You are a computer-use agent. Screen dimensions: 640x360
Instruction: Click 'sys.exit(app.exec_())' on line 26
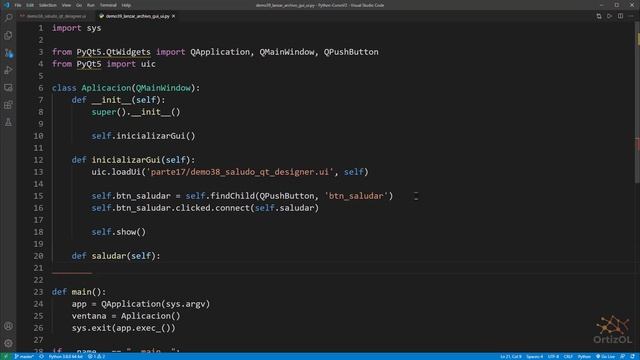123,328
